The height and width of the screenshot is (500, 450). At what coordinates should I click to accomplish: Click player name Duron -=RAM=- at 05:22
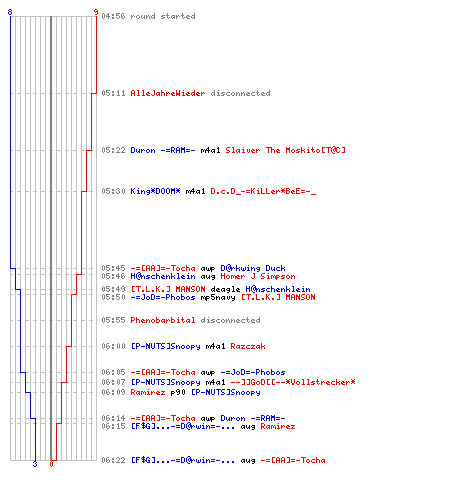(163, 150)
